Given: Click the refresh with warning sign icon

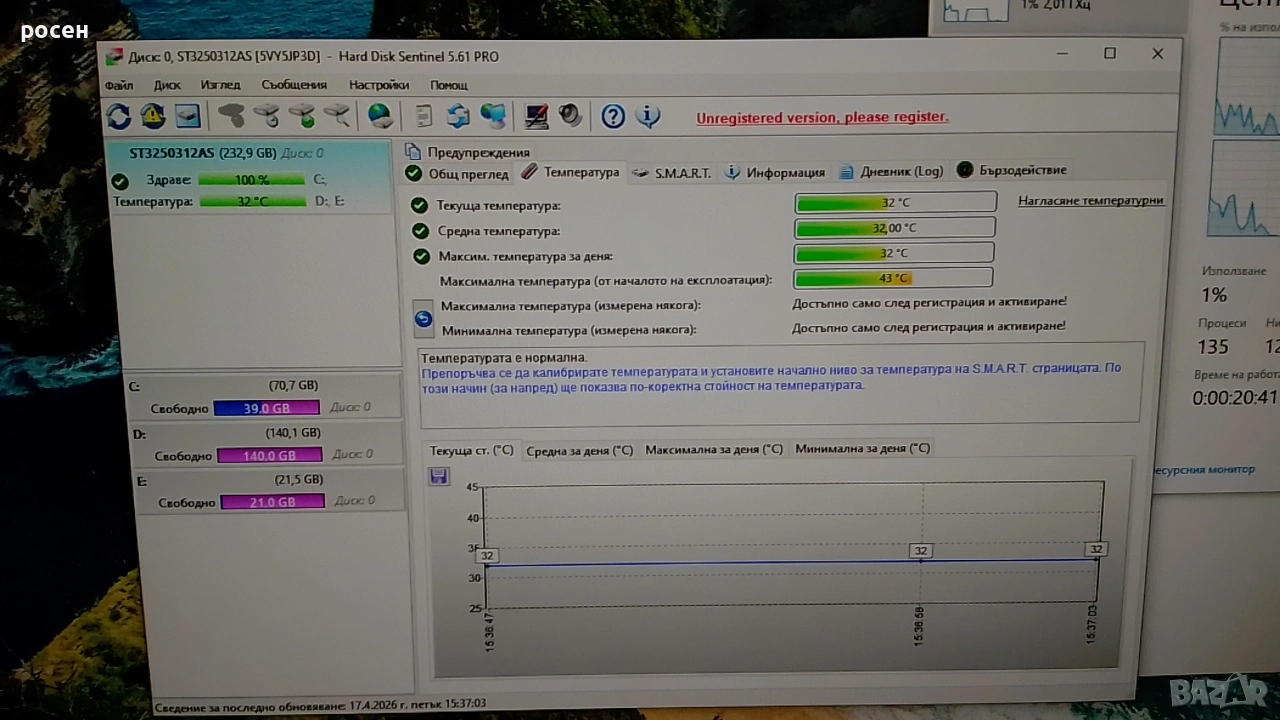Looking at the screenshot, I should click(x=153, y=116).
